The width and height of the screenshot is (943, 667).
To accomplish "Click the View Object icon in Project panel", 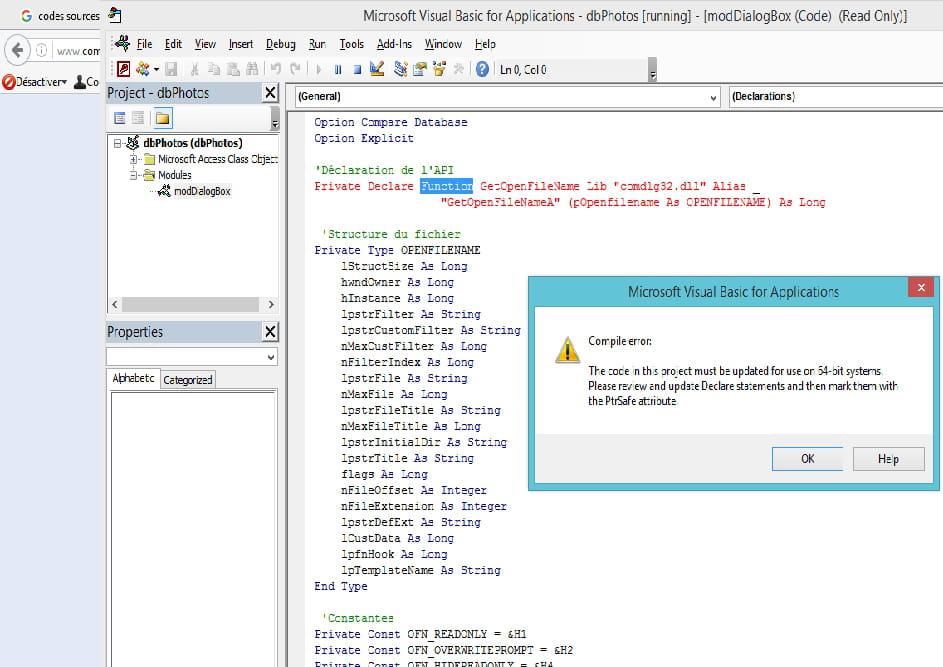I will (138, 118).
